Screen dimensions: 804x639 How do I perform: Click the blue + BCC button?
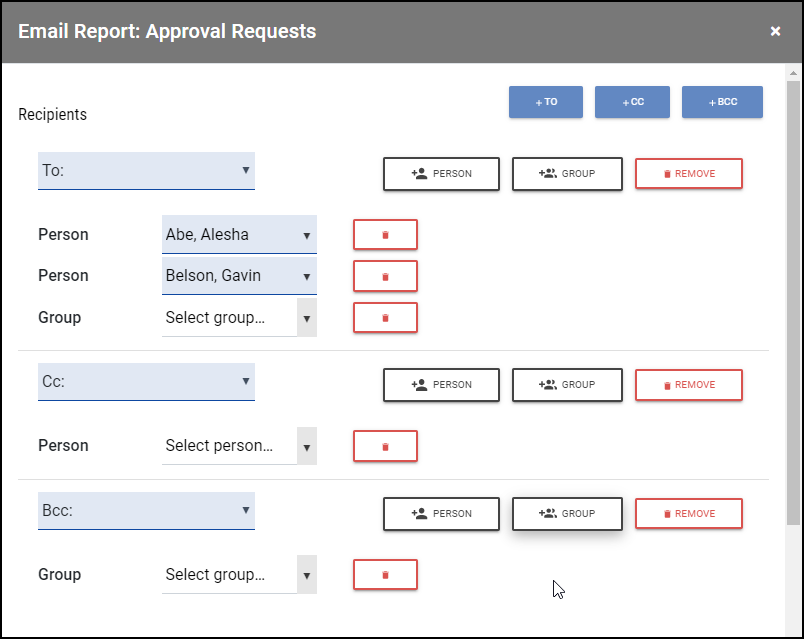722,102
